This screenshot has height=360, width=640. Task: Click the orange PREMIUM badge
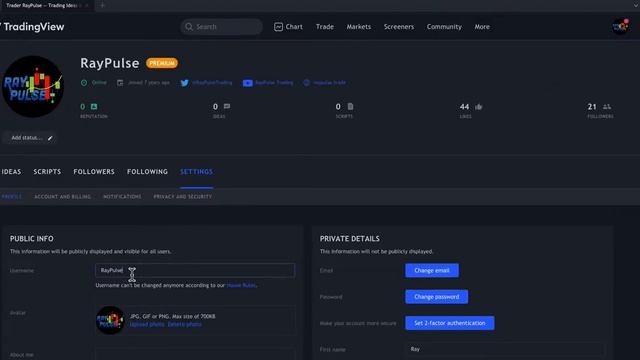162,63
